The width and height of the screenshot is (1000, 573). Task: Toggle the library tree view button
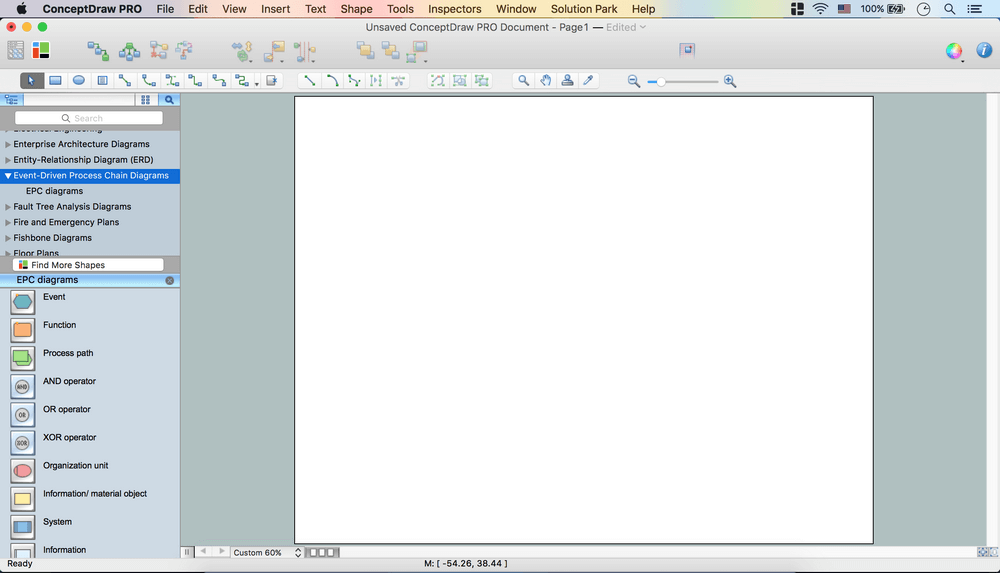(x=11, y=100)
